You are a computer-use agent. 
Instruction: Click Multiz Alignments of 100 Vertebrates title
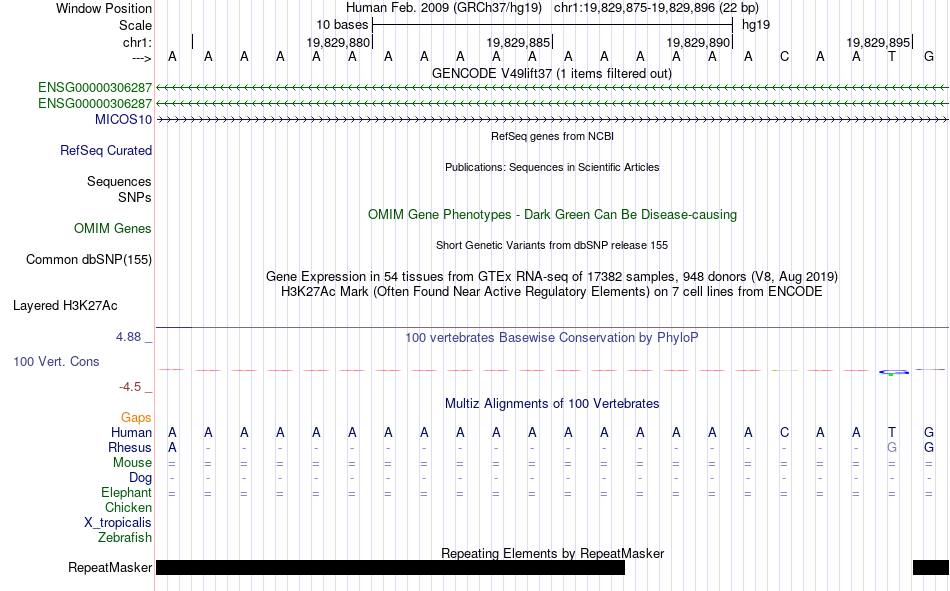[x=552, y=404]
